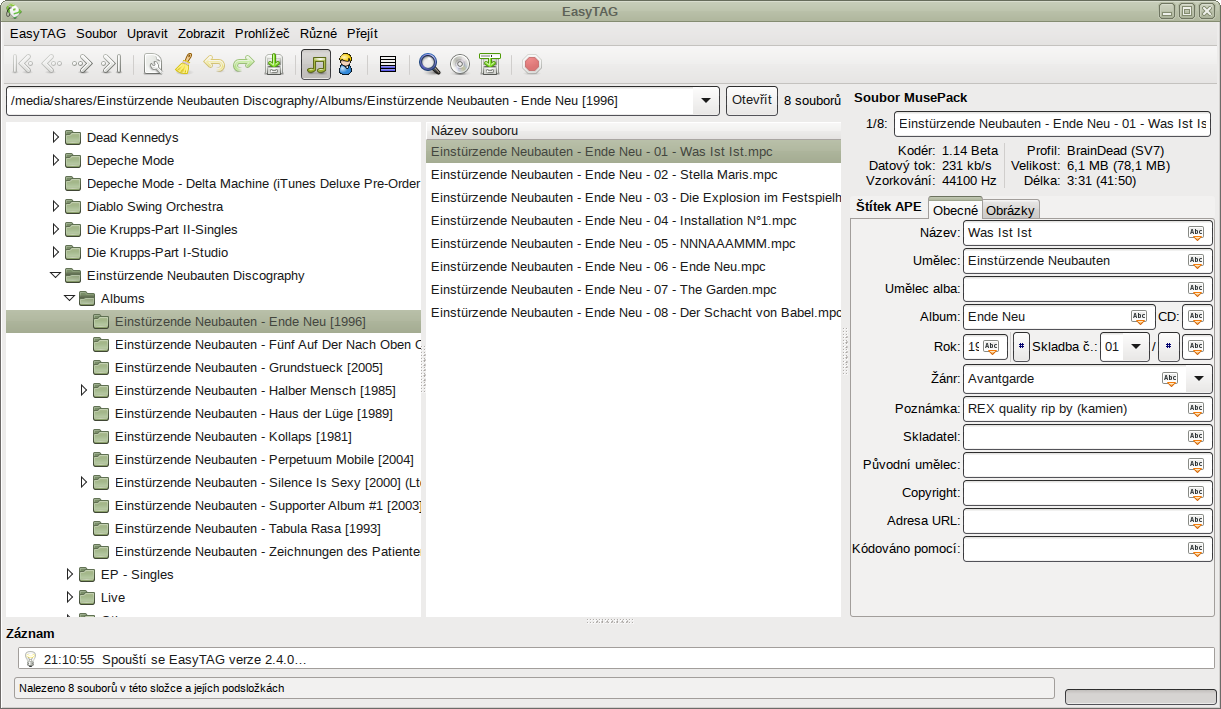Generate a playlist with toolbar icon

click(x=490, y=65)
